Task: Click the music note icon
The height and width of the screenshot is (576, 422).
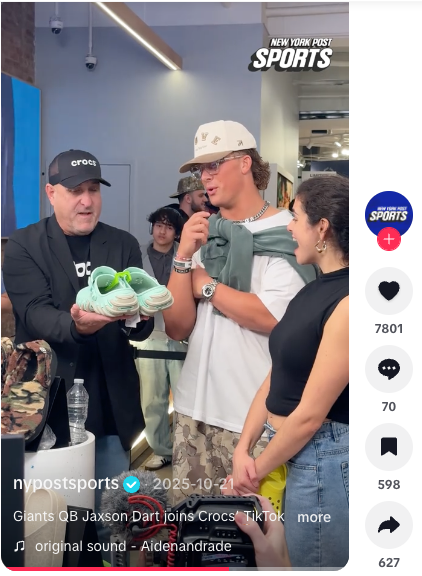Action: [19, 546]
